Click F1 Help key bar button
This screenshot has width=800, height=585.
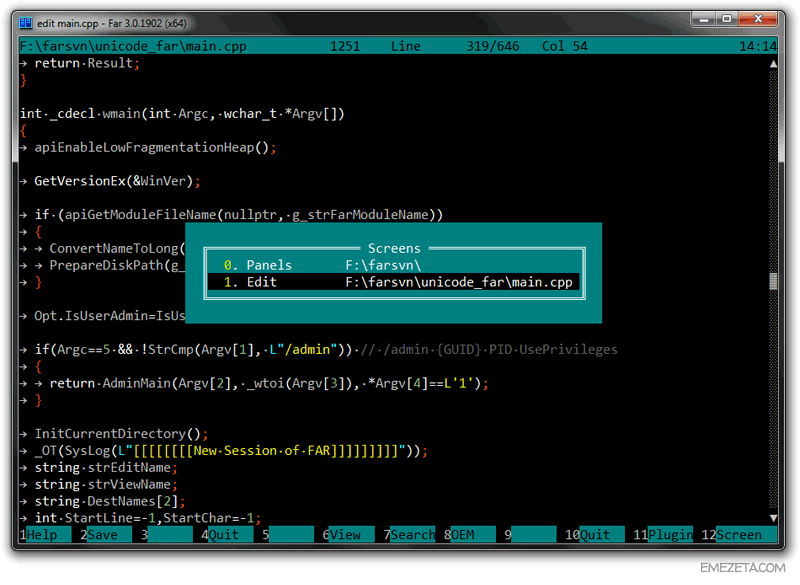tap(45, 535)
